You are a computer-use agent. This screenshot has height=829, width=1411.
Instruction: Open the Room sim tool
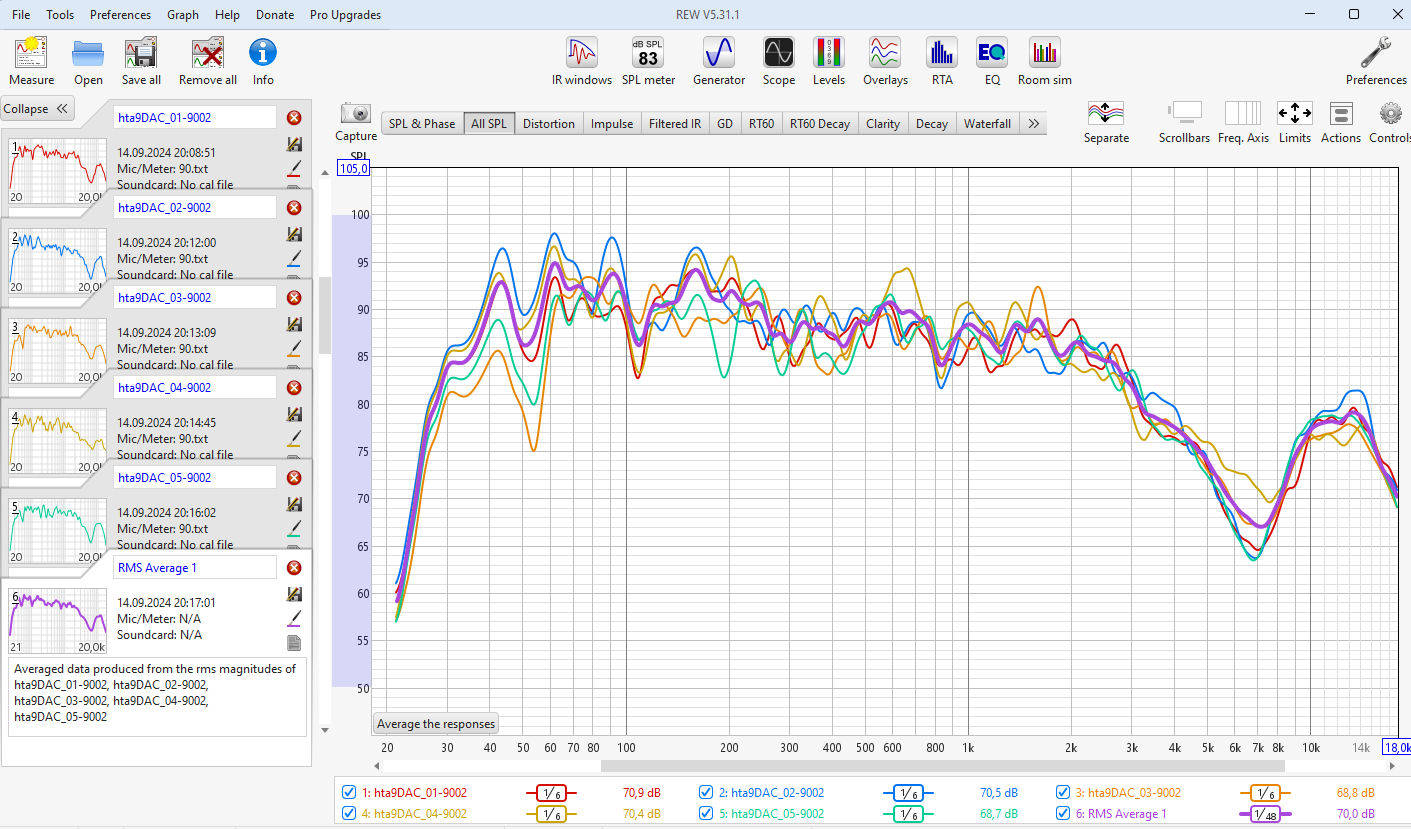pyautogui.click(x=1044, y=61)
